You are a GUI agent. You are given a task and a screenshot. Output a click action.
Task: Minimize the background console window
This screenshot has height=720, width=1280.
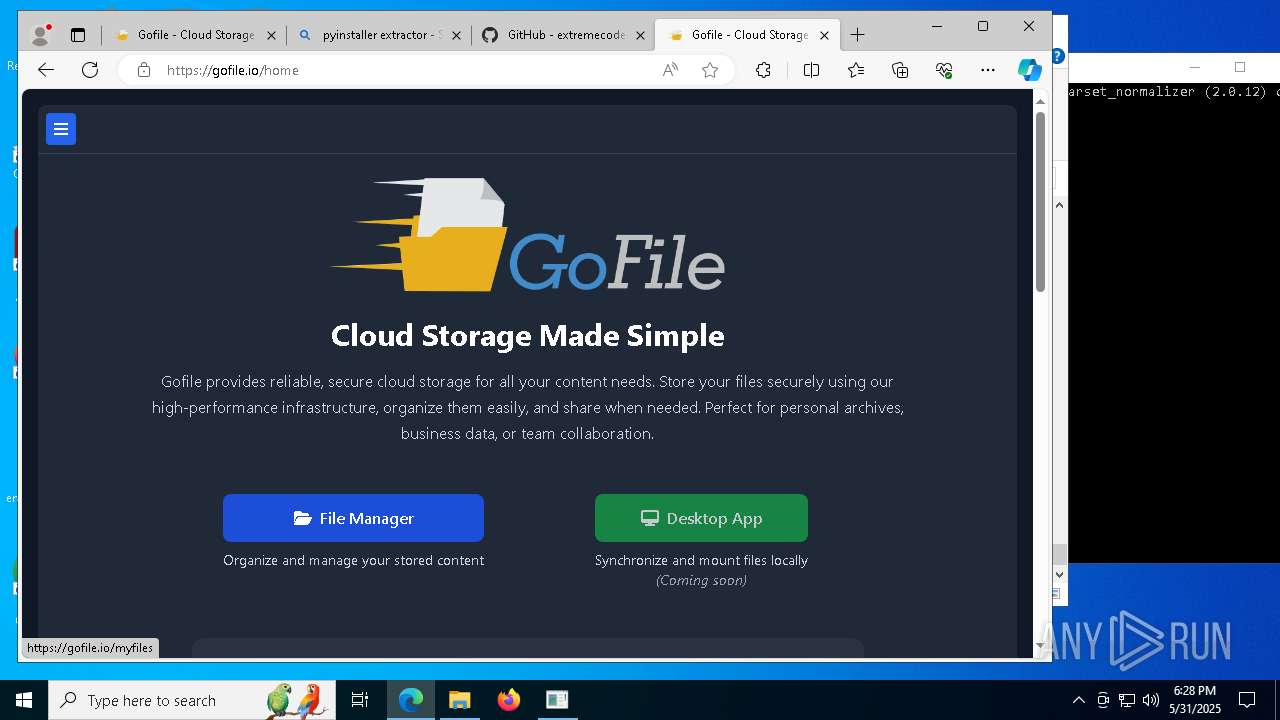1194,67
